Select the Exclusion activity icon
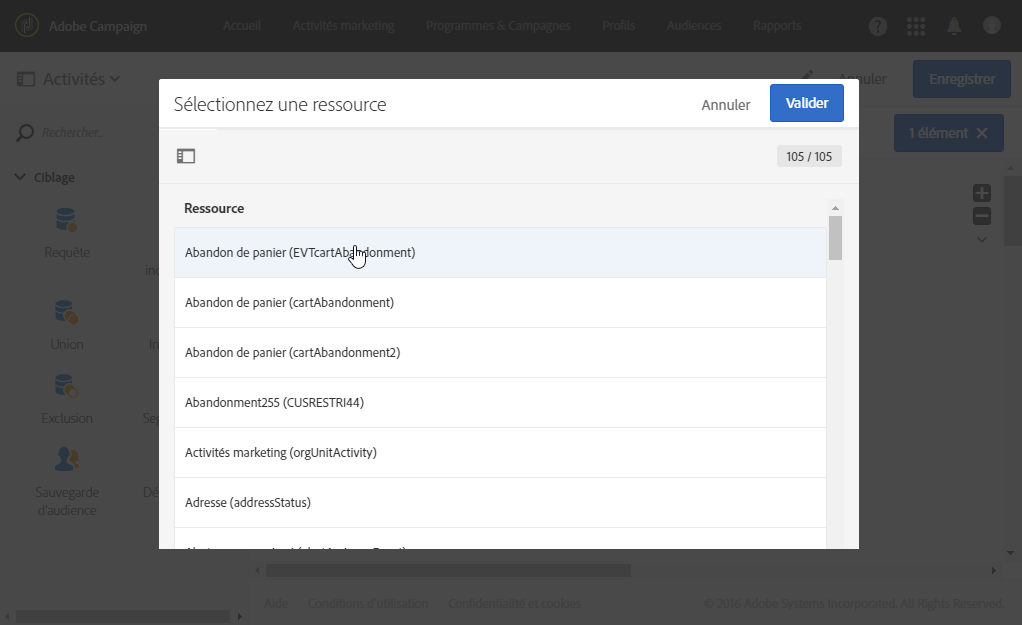1022x625 pixels. click(x=67, y=386)
